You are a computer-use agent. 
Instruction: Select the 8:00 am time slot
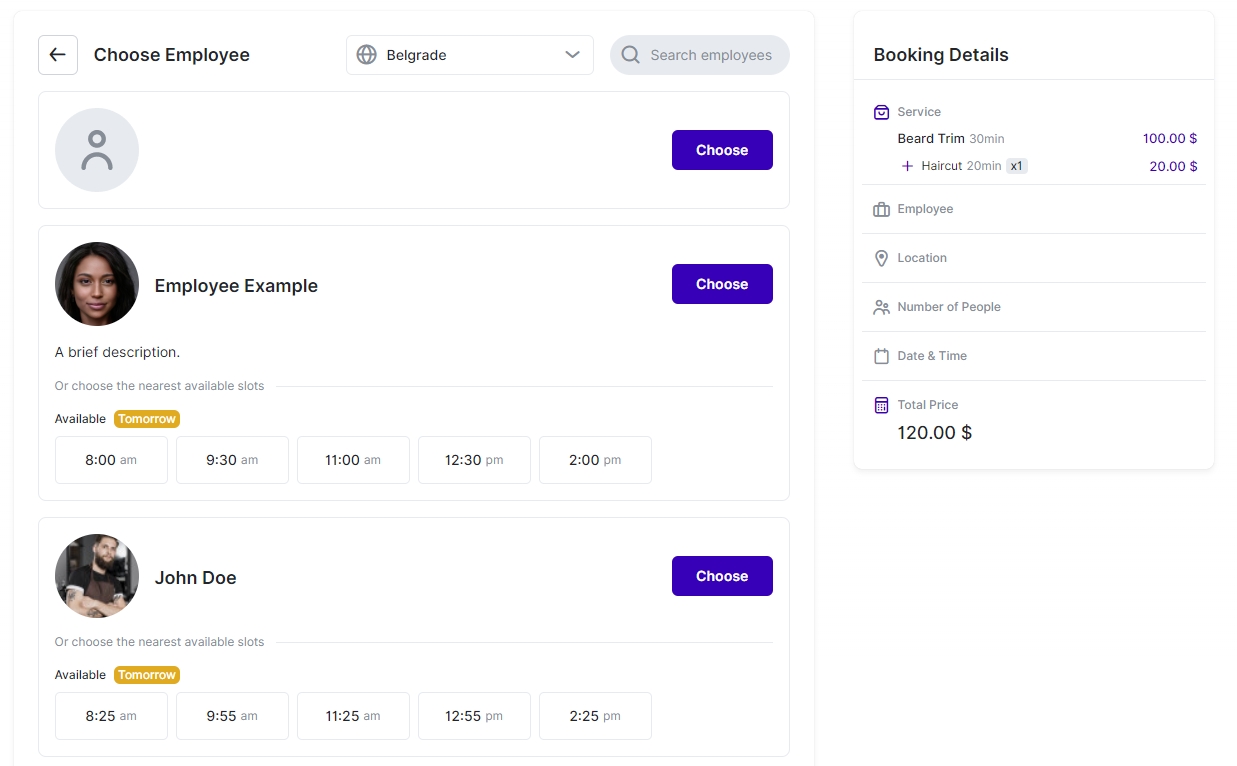111,460
